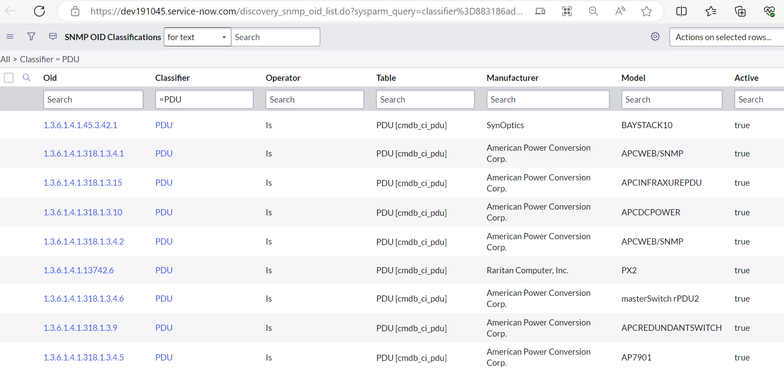This screenshot has height=390, width=784.
Task: Open the OID 1.3.6.1.4.1.13742.6 record
Action: [78, 270]
